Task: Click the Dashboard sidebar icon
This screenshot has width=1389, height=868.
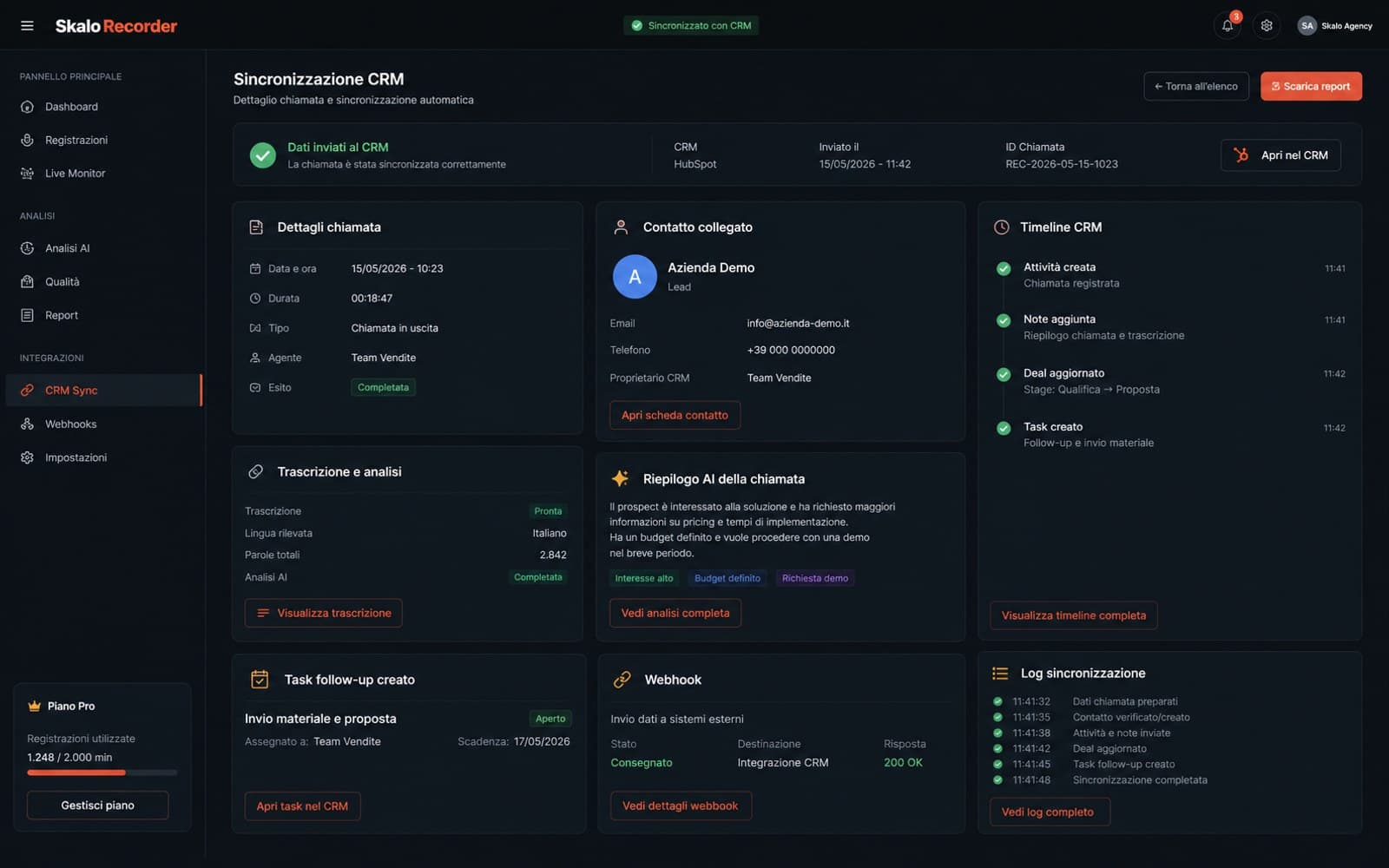Action: pos(28,107)
